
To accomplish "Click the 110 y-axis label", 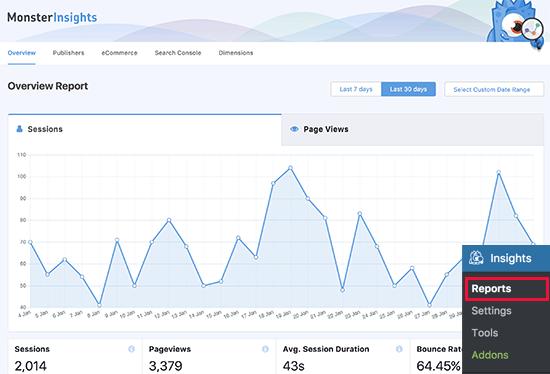I will (22, 155).
